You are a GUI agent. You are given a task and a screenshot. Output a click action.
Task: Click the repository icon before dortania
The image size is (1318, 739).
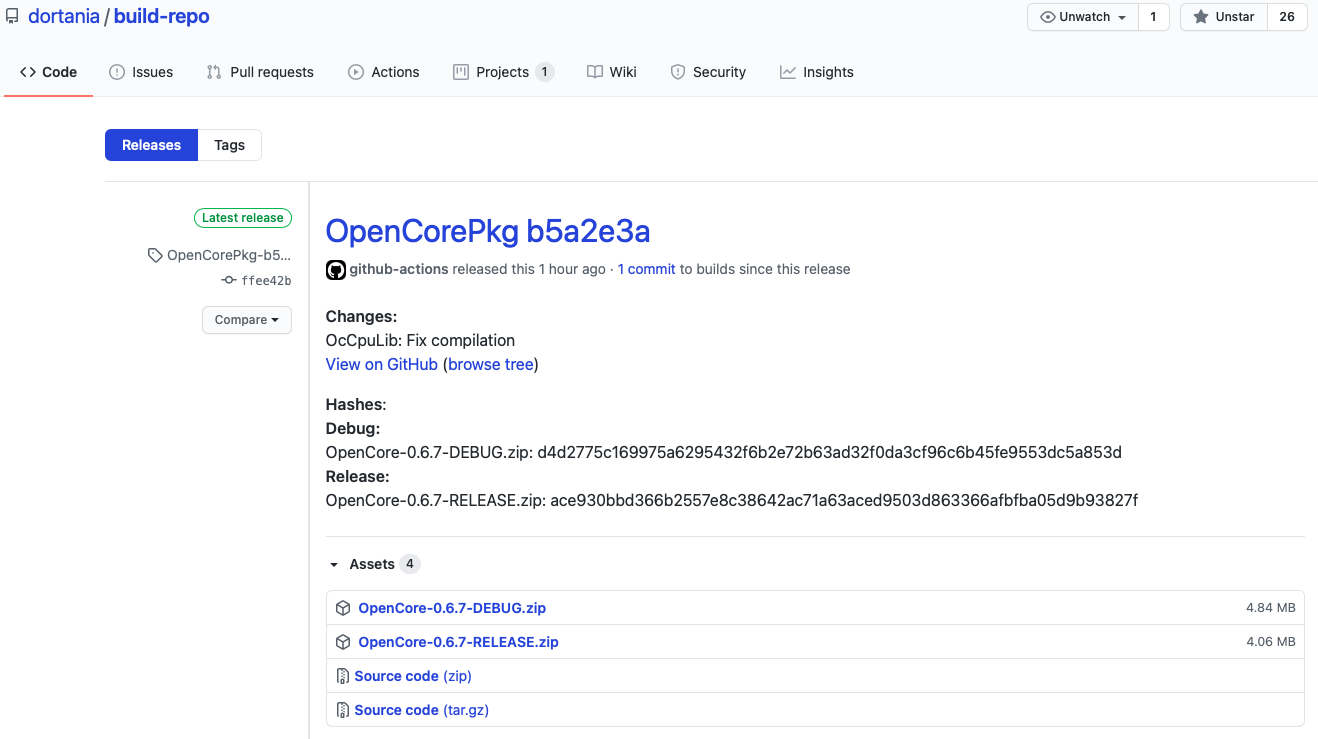(12, 17)
